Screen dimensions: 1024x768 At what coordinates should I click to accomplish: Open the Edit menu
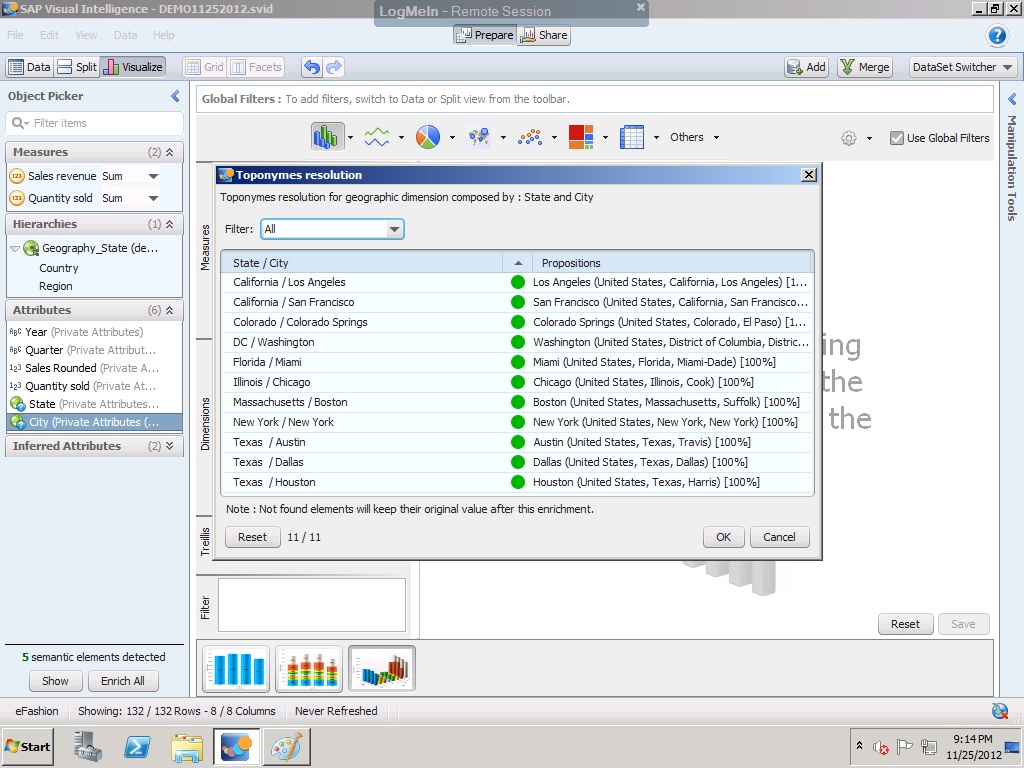click(49, 35)
